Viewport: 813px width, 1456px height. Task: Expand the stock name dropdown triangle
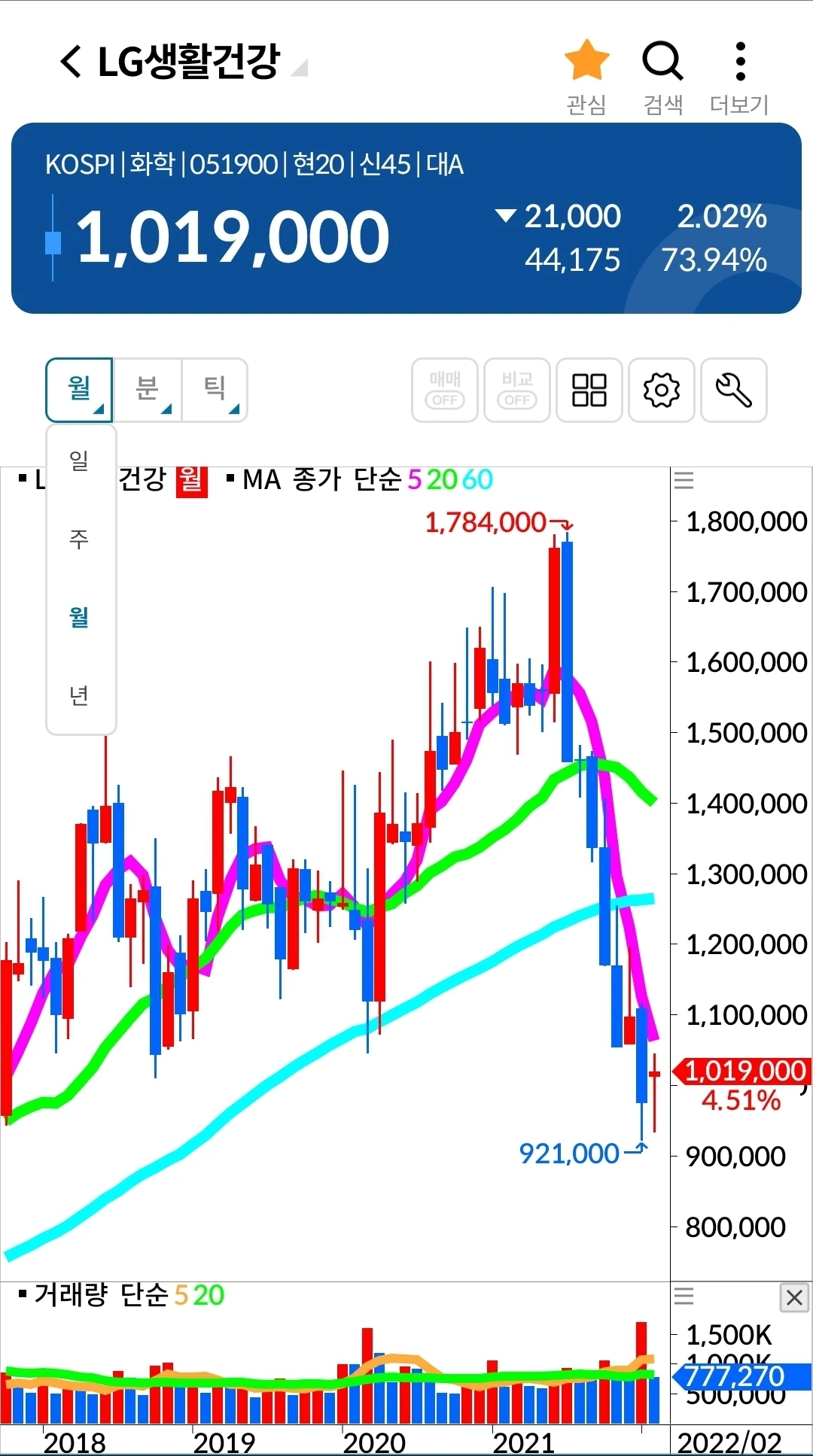tap(300, 68)
